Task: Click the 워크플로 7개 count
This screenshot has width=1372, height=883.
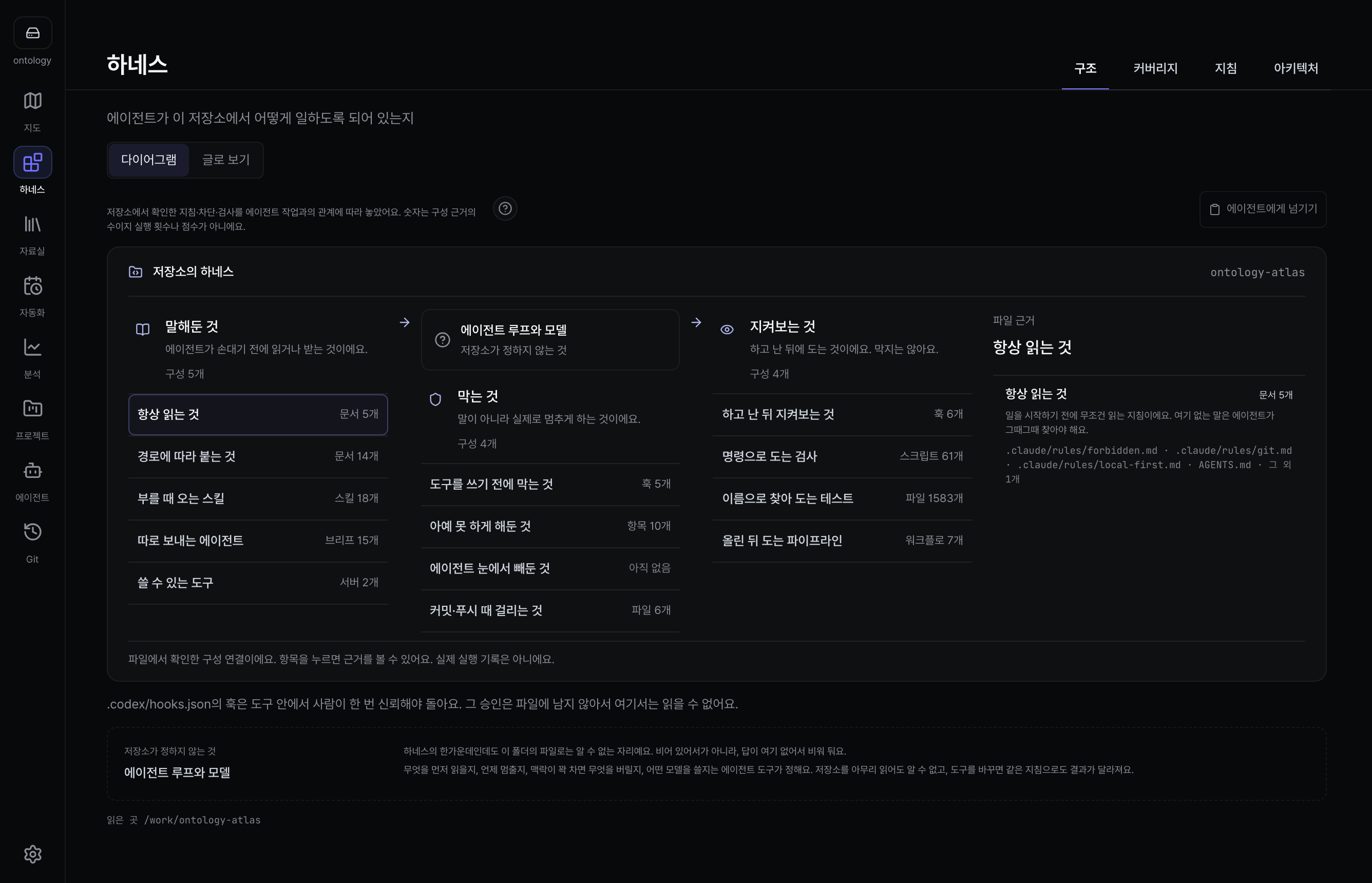Action: tap(934, 541)
